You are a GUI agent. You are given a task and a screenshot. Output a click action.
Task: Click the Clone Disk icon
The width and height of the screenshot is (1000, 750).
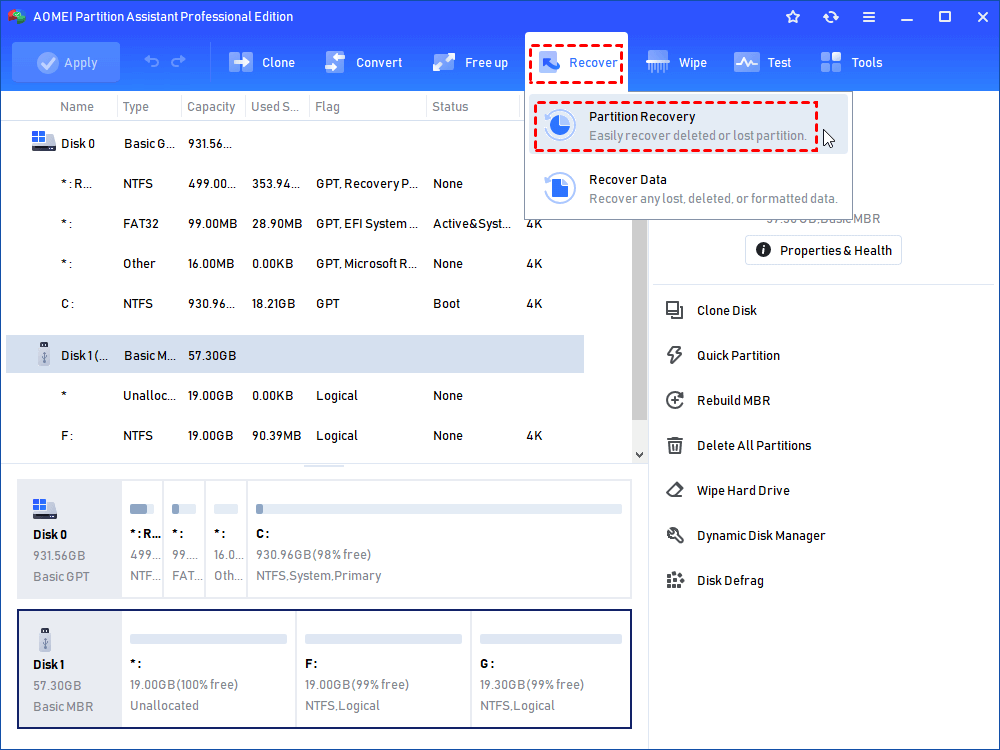(674, 310)
